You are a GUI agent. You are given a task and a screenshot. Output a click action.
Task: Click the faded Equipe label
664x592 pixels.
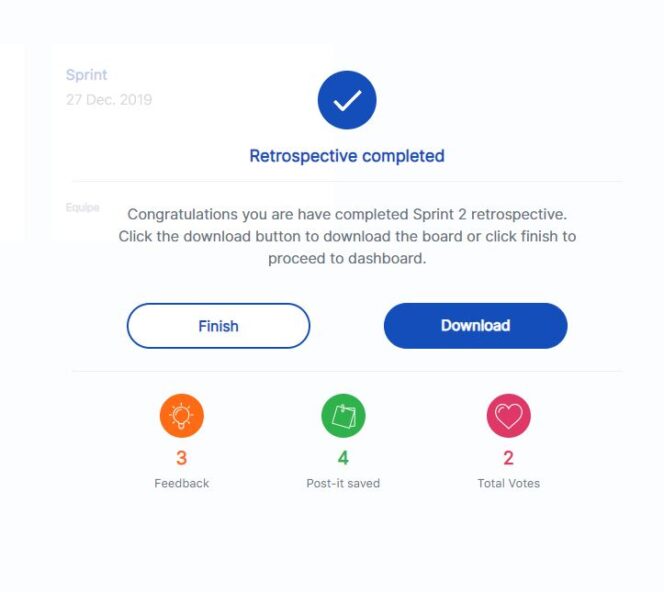point(83,207)
